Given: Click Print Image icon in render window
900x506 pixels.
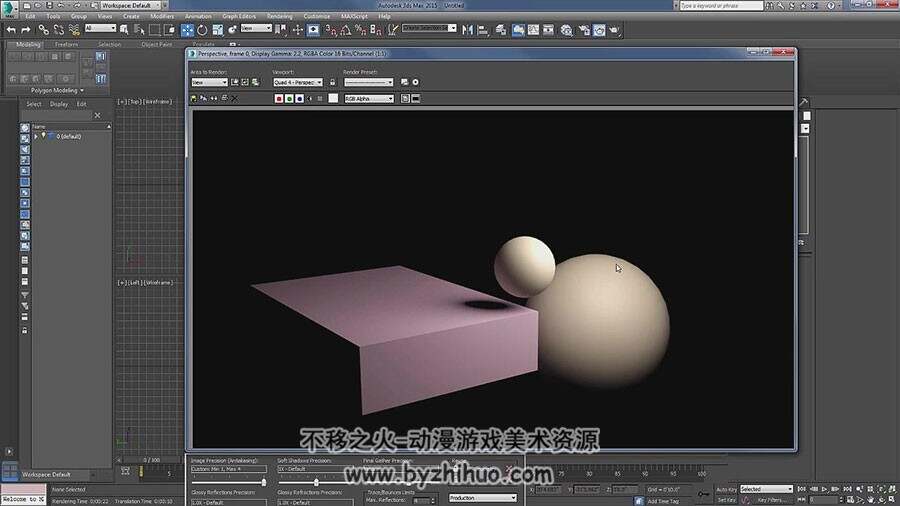Looking at the screenshot, I should [x=224, y=99].
